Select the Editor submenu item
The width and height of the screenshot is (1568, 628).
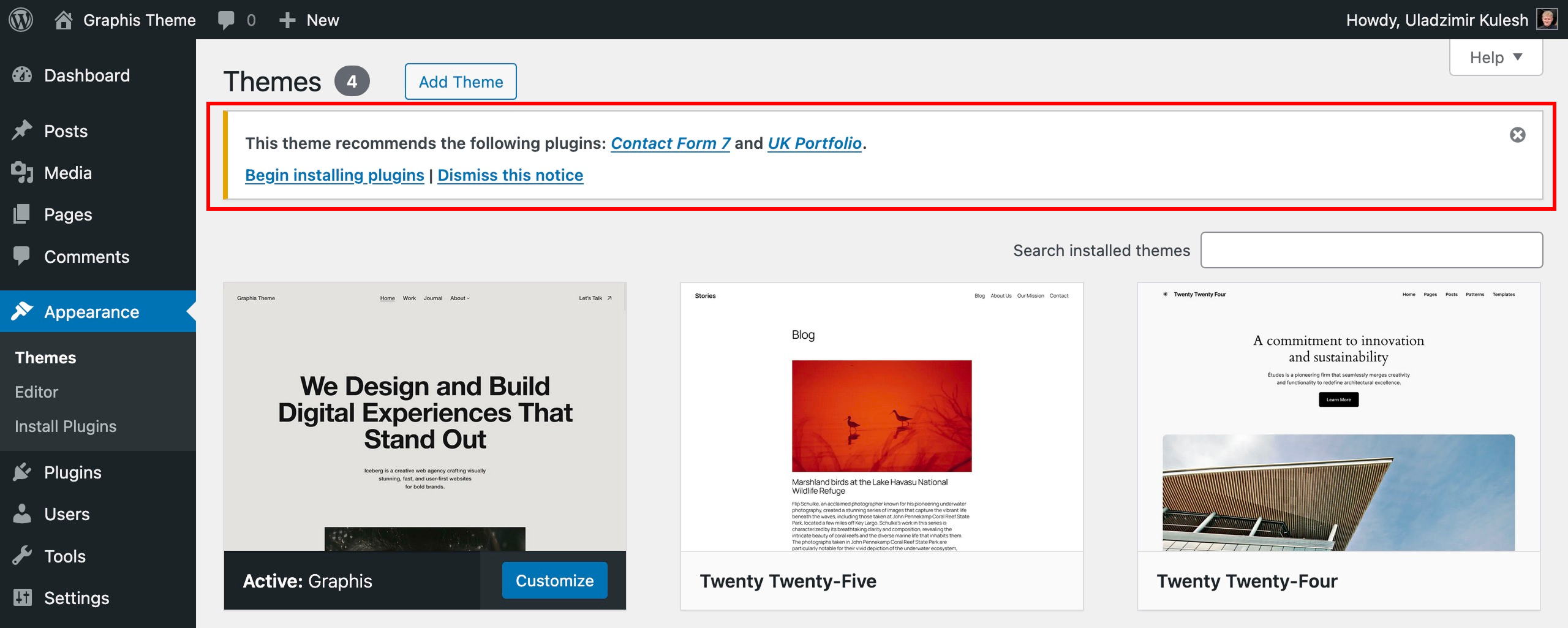coord(36,392)
